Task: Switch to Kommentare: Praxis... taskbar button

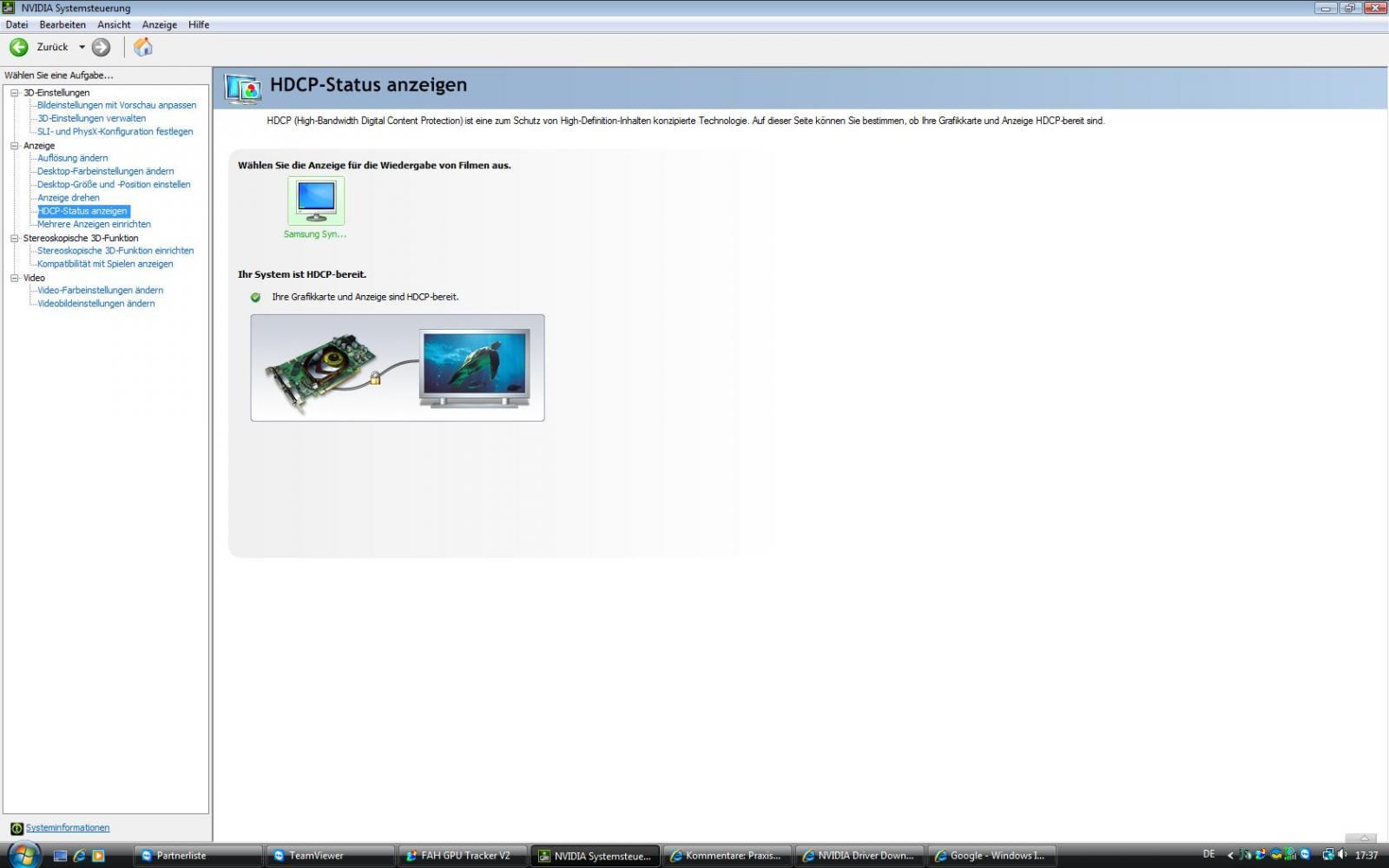Action: [727, 856]
